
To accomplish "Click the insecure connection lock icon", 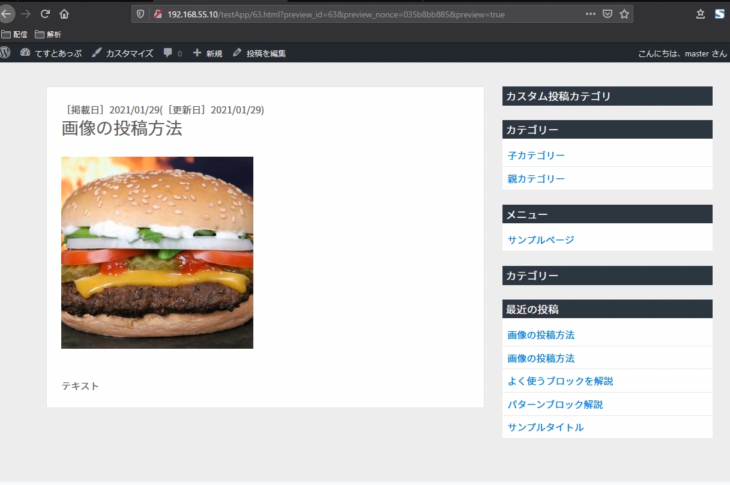I will point(158,14).
